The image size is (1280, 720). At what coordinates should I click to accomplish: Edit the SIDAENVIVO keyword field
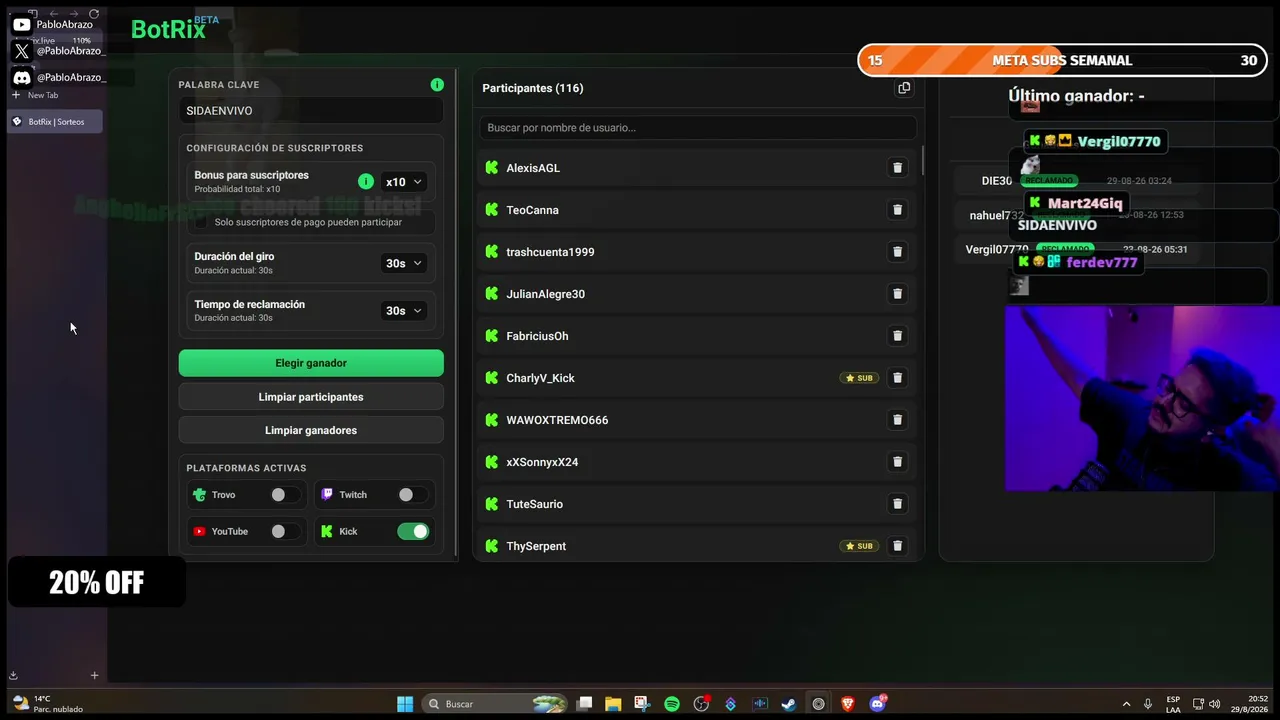click(x=311, y=111)
